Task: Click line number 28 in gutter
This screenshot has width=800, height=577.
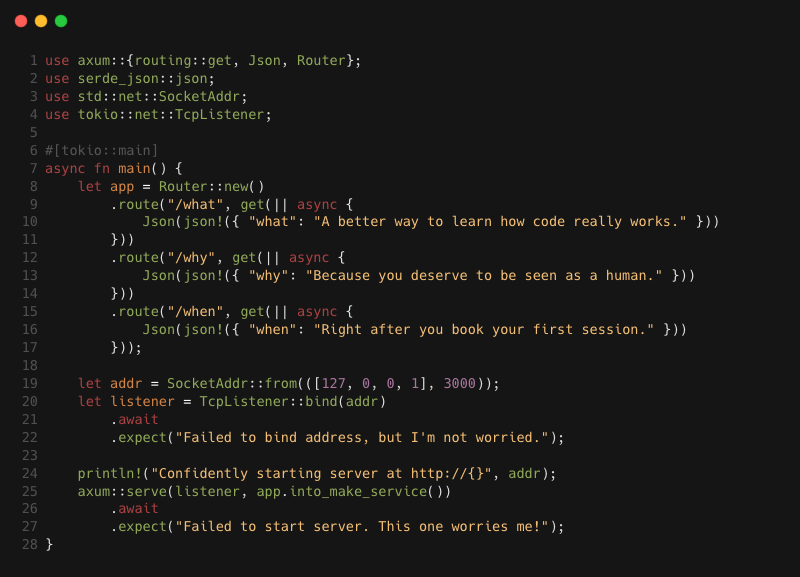Action: tap(30, 544)
